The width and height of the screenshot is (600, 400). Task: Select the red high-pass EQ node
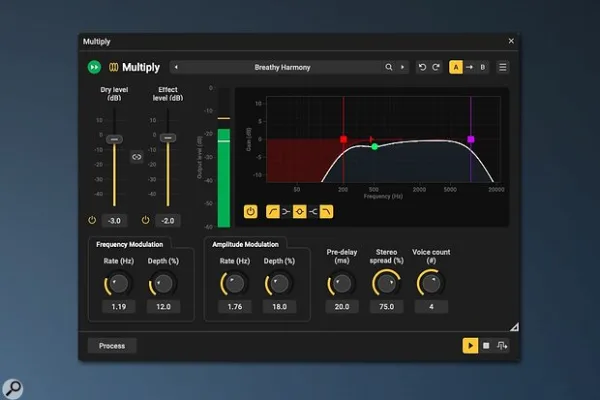[344, 139]
